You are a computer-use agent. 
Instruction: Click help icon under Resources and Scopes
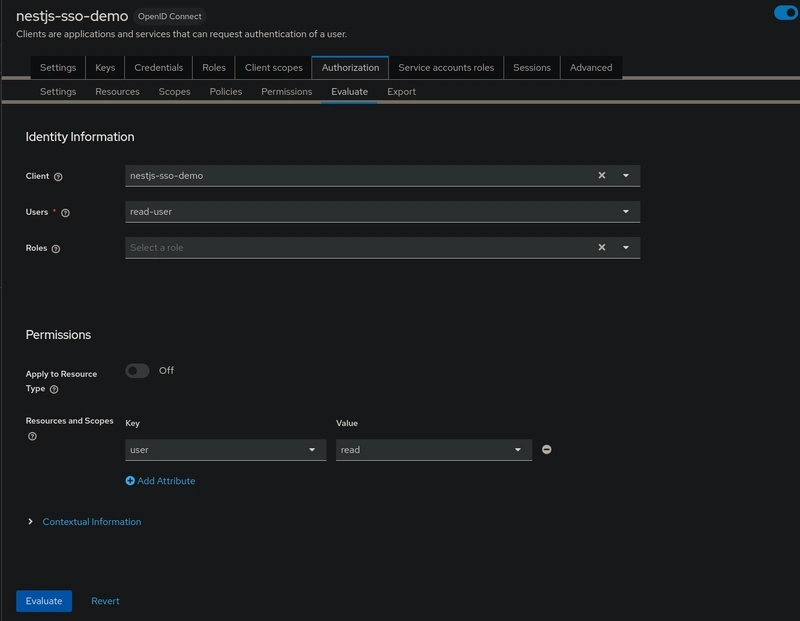click(32, 436)
